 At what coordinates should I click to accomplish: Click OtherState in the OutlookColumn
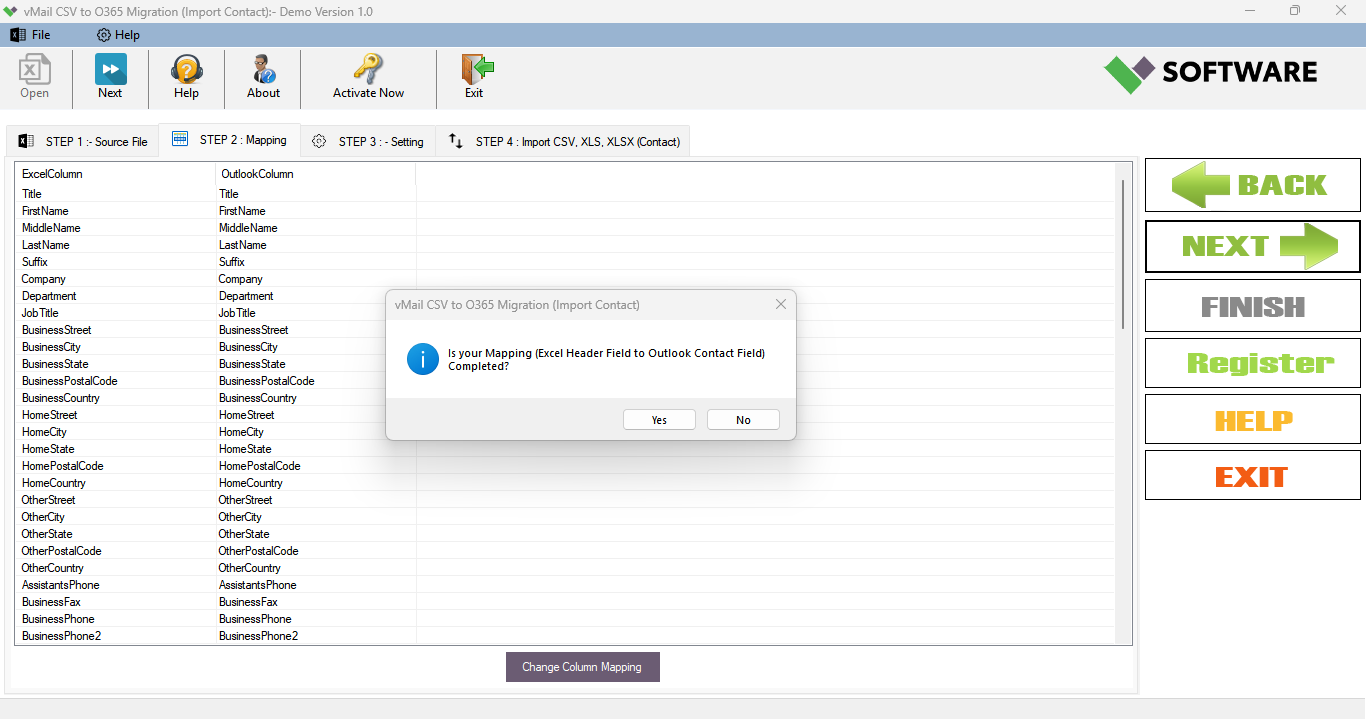(x=244, y=534)
